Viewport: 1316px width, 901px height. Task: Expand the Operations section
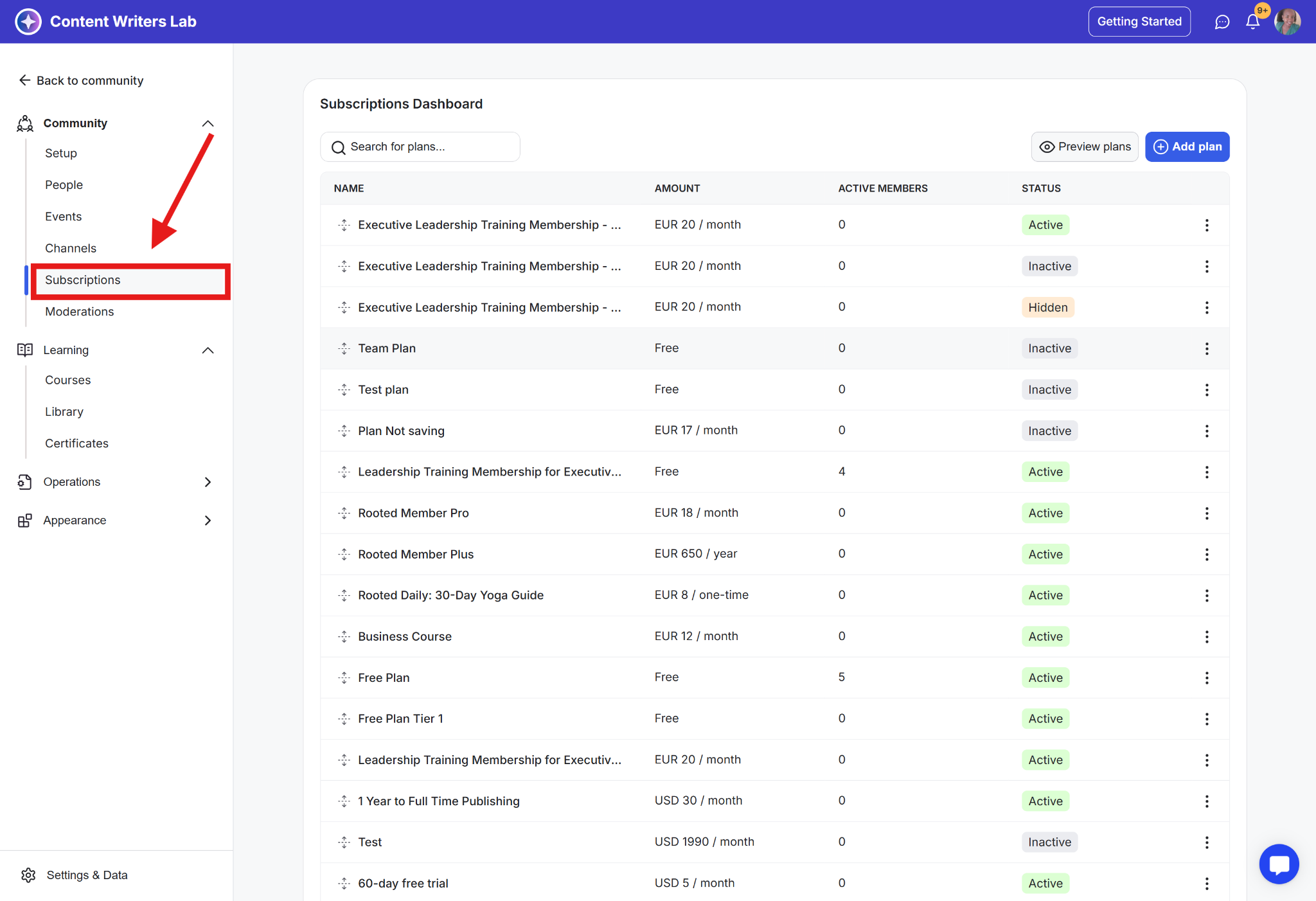(x=208, y=482)
